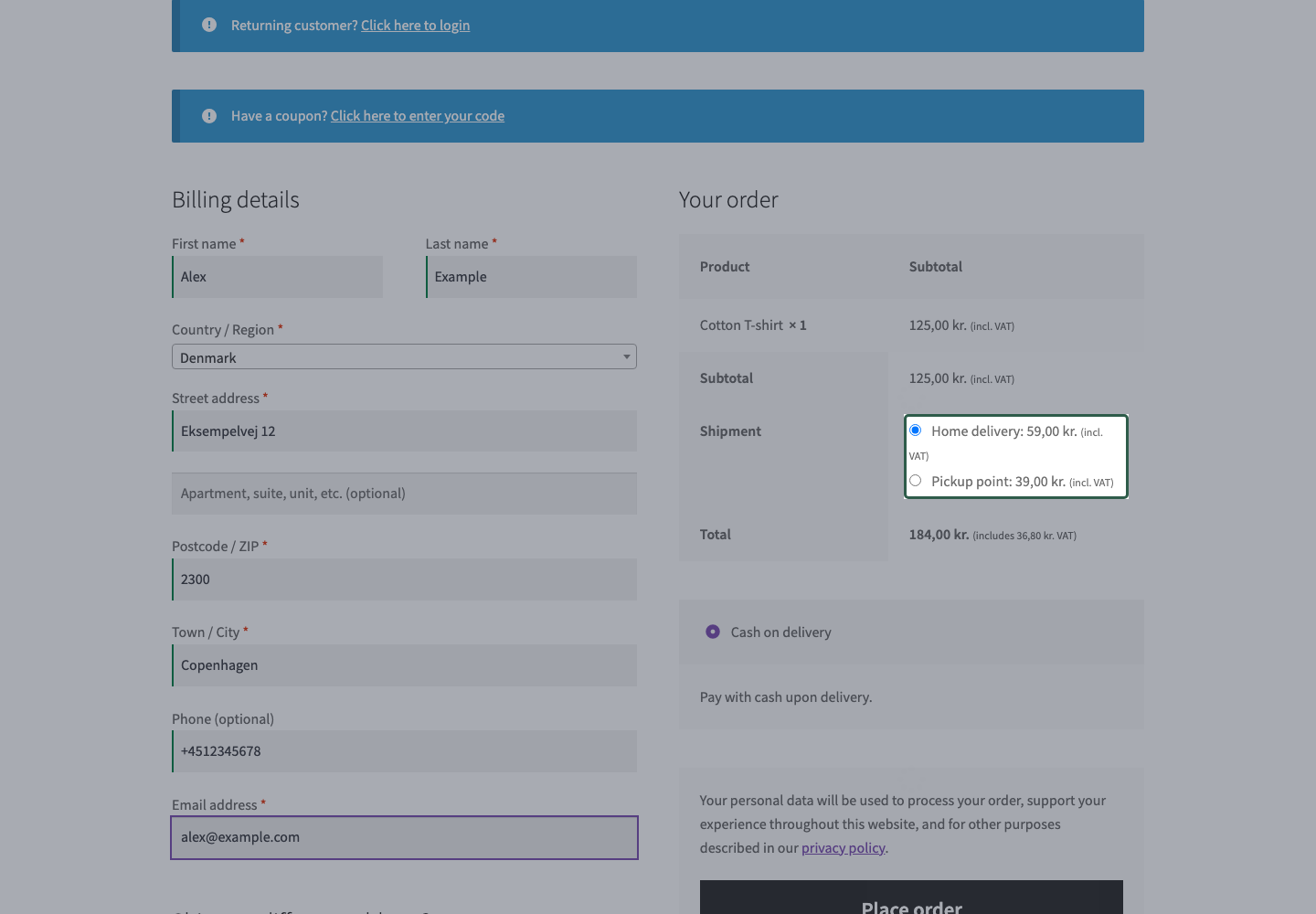Click the 'Total' row label
Viewport: 1316px width, 914px height.
tap(716, 535)
